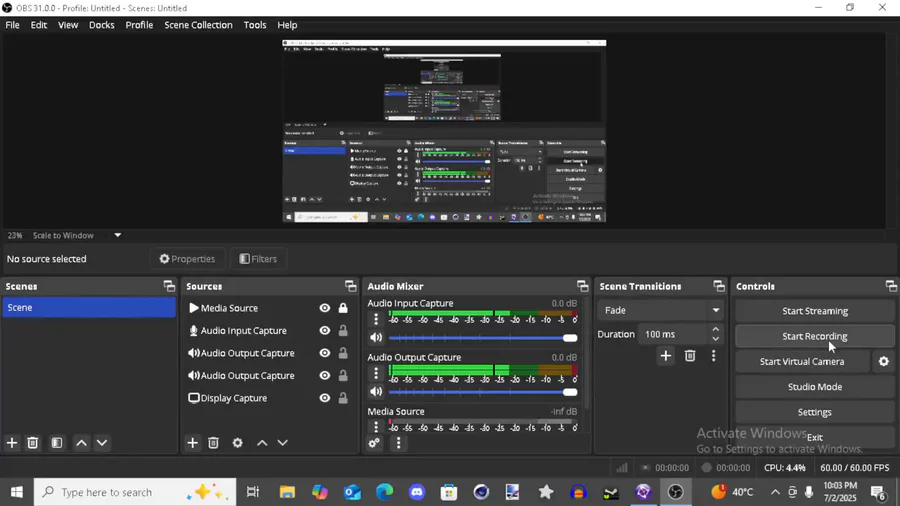The height and width of the screenshot is (506, 900).
Task: Open the File menu
Action: (13, 25)
